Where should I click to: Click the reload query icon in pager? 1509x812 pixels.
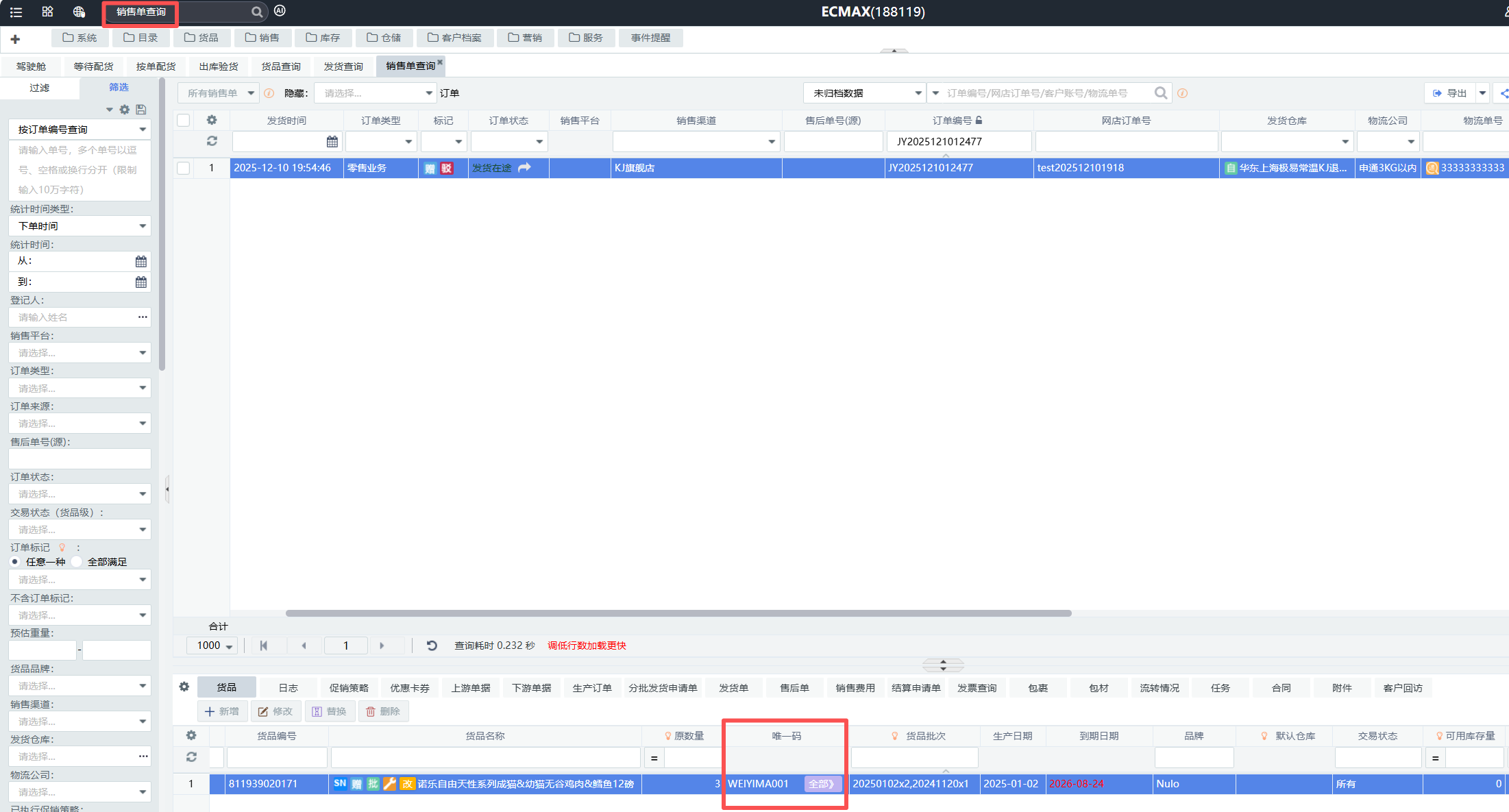click(432, 645)
